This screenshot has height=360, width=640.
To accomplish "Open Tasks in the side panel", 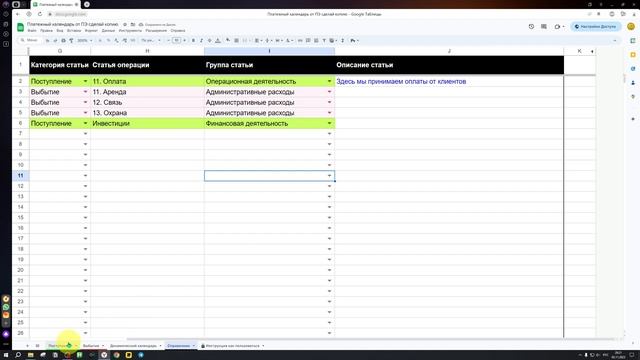I will (x=633, y=69).
